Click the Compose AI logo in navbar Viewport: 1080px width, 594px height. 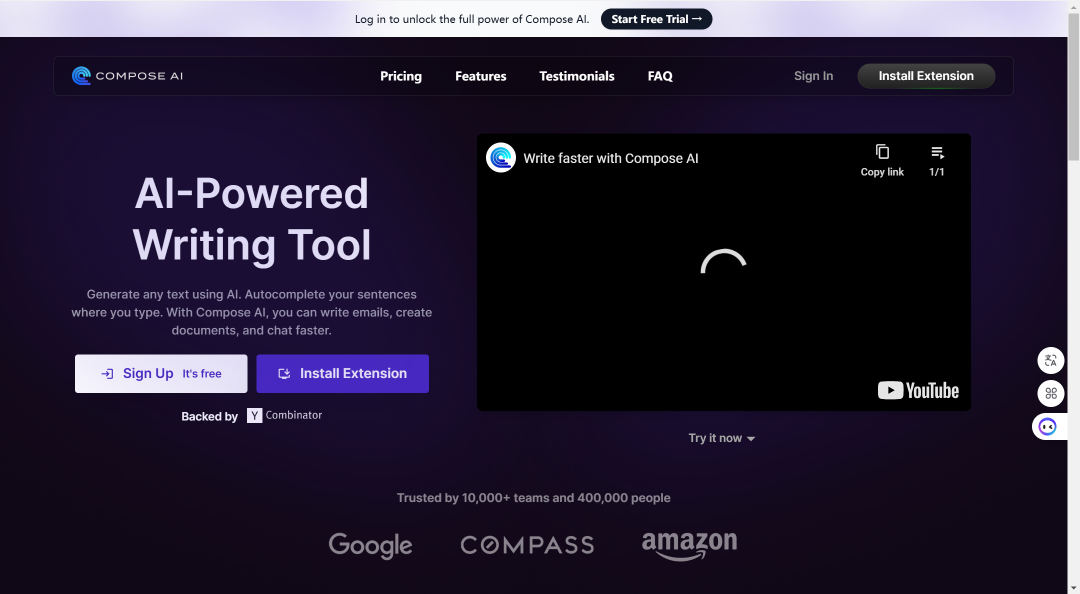127,76
